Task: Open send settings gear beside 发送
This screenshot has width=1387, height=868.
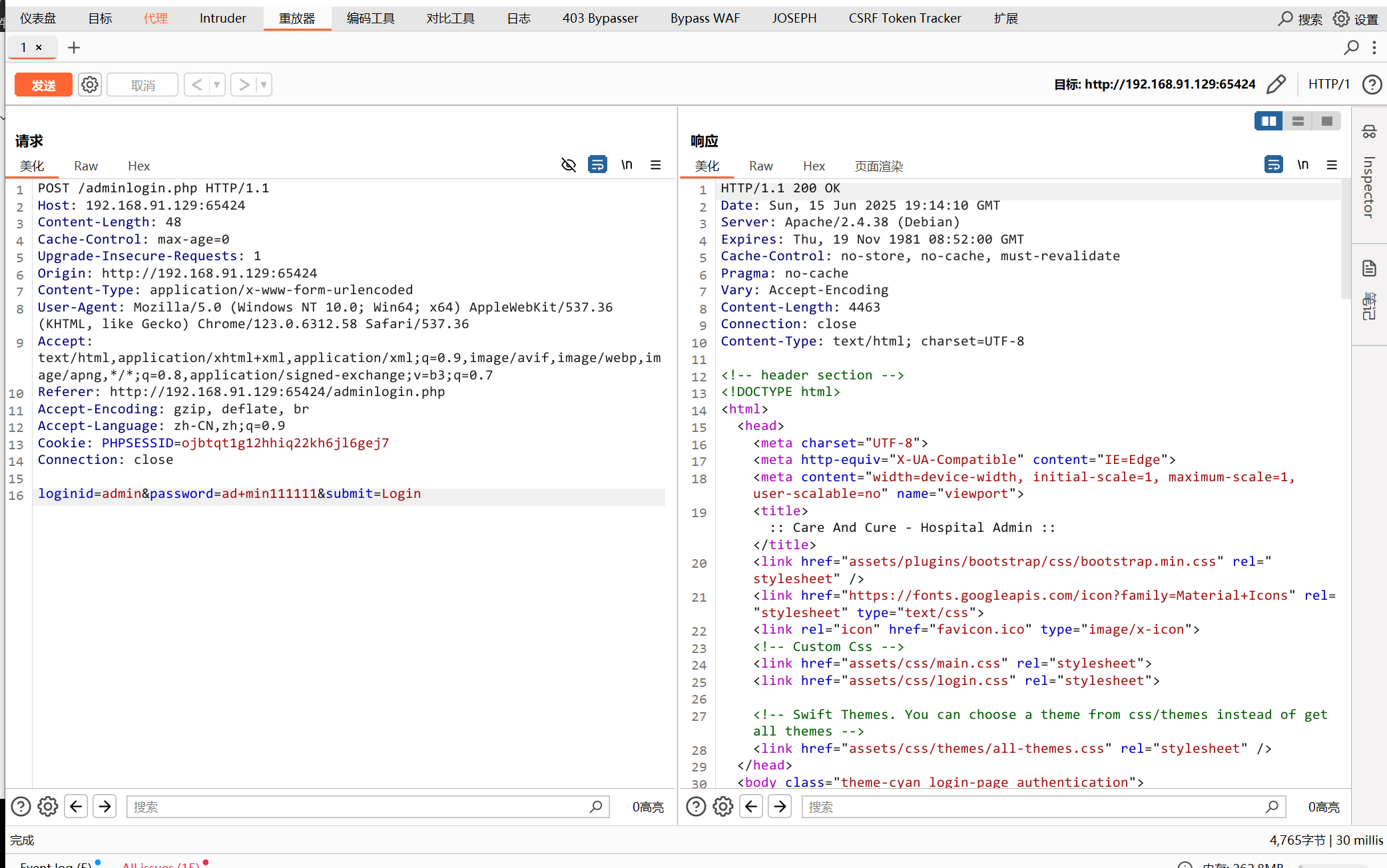Action: tap(90, 85)
